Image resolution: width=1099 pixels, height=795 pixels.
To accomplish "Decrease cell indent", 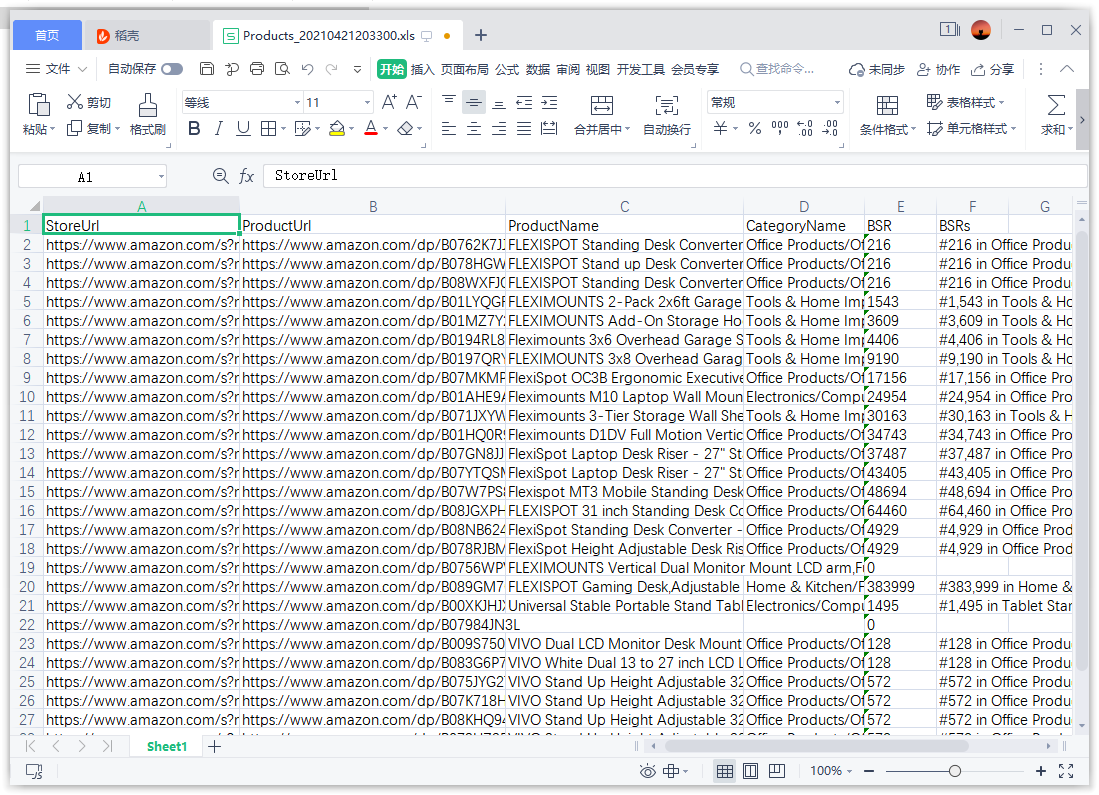I will 524,102.
